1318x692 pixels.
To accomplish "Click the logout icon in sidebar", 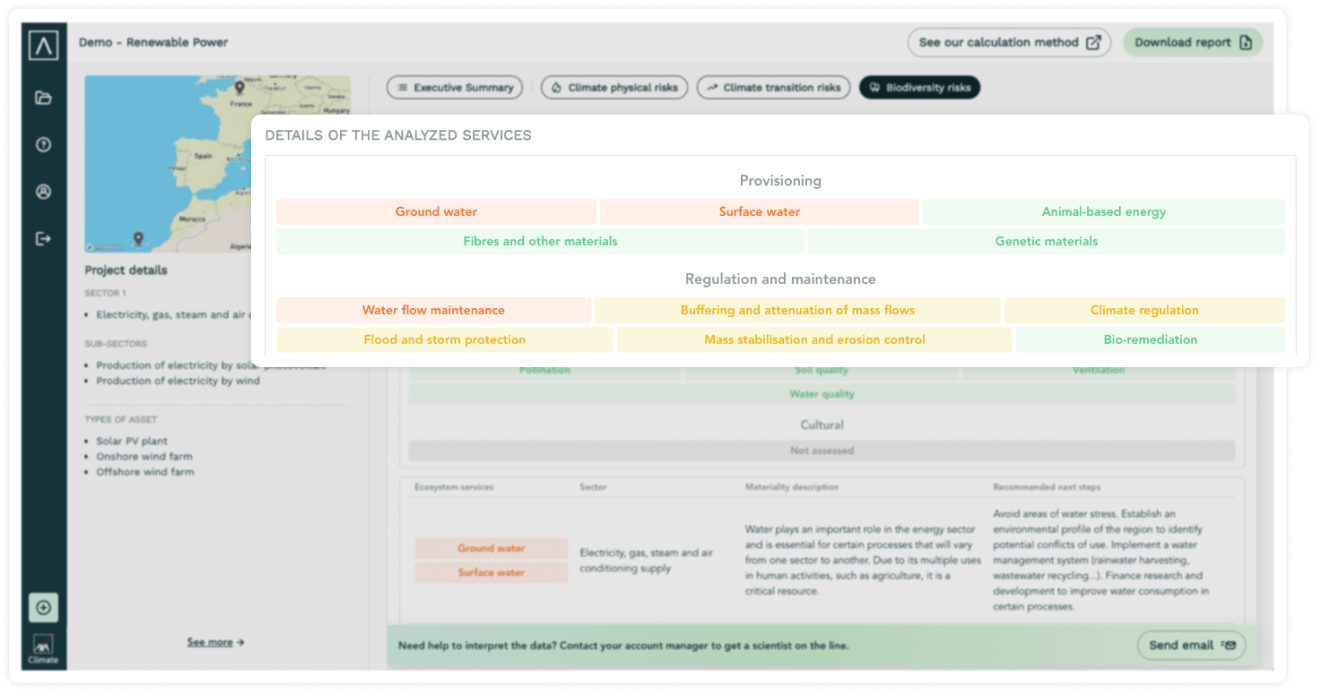I will click(43, 239).
